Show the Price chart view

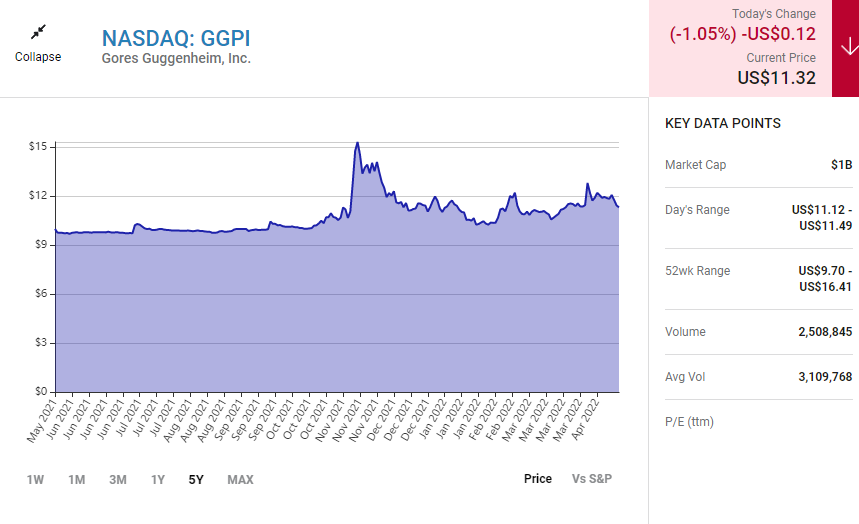(x=537, y=479)
